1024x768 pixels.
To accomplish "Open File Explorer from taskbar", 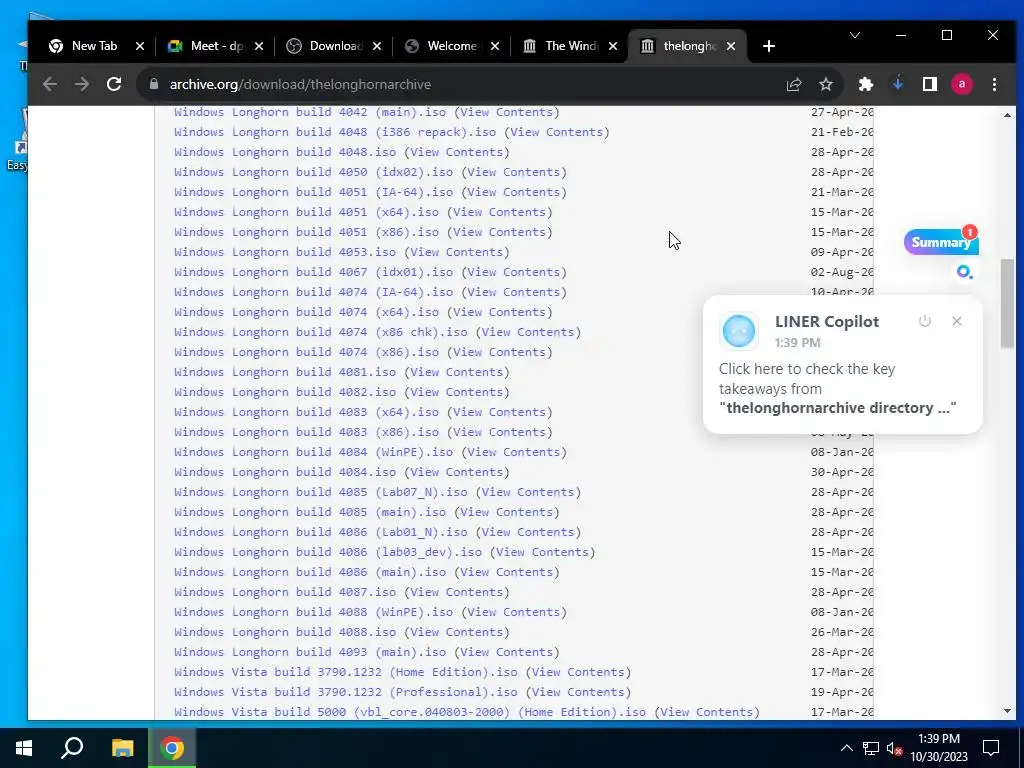I will point(122,748).
